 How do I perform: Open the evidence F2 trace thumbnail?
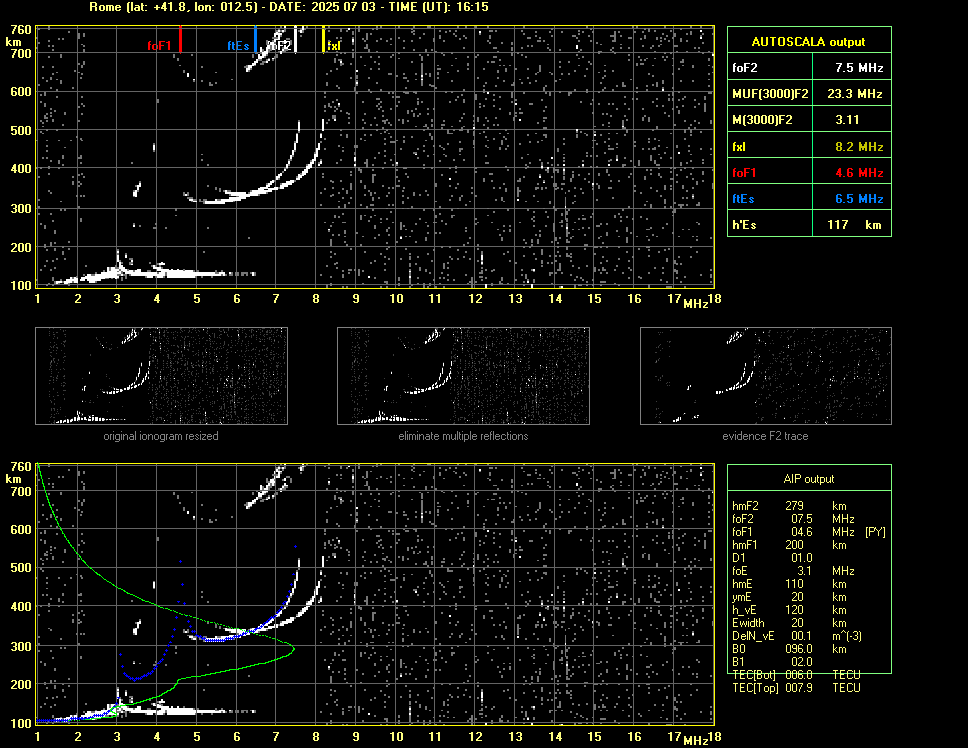click(x=766, y=376)
